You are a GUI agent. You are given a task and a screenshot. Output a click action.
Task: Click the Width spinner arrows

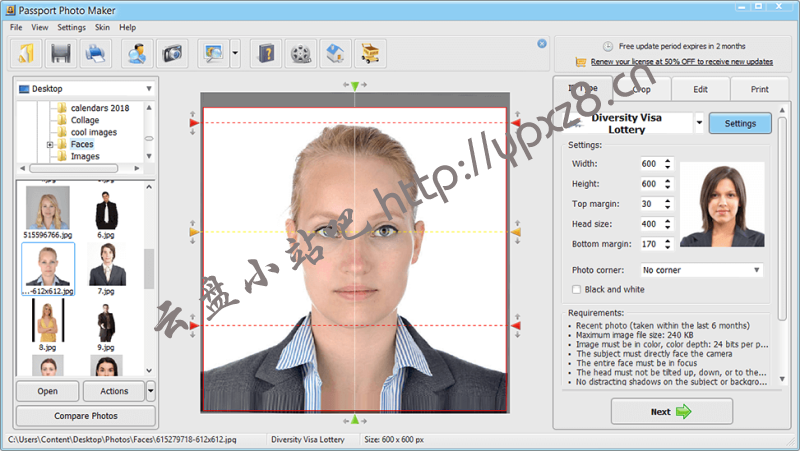(x=668, y=164)
